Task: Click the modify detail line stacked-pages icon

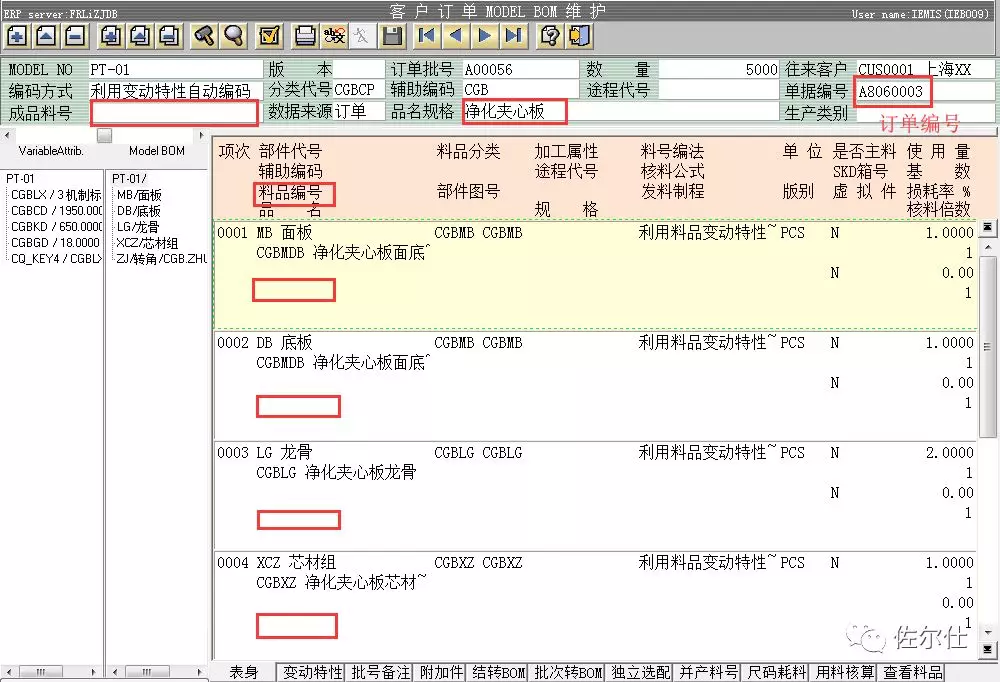Action: 140,36
